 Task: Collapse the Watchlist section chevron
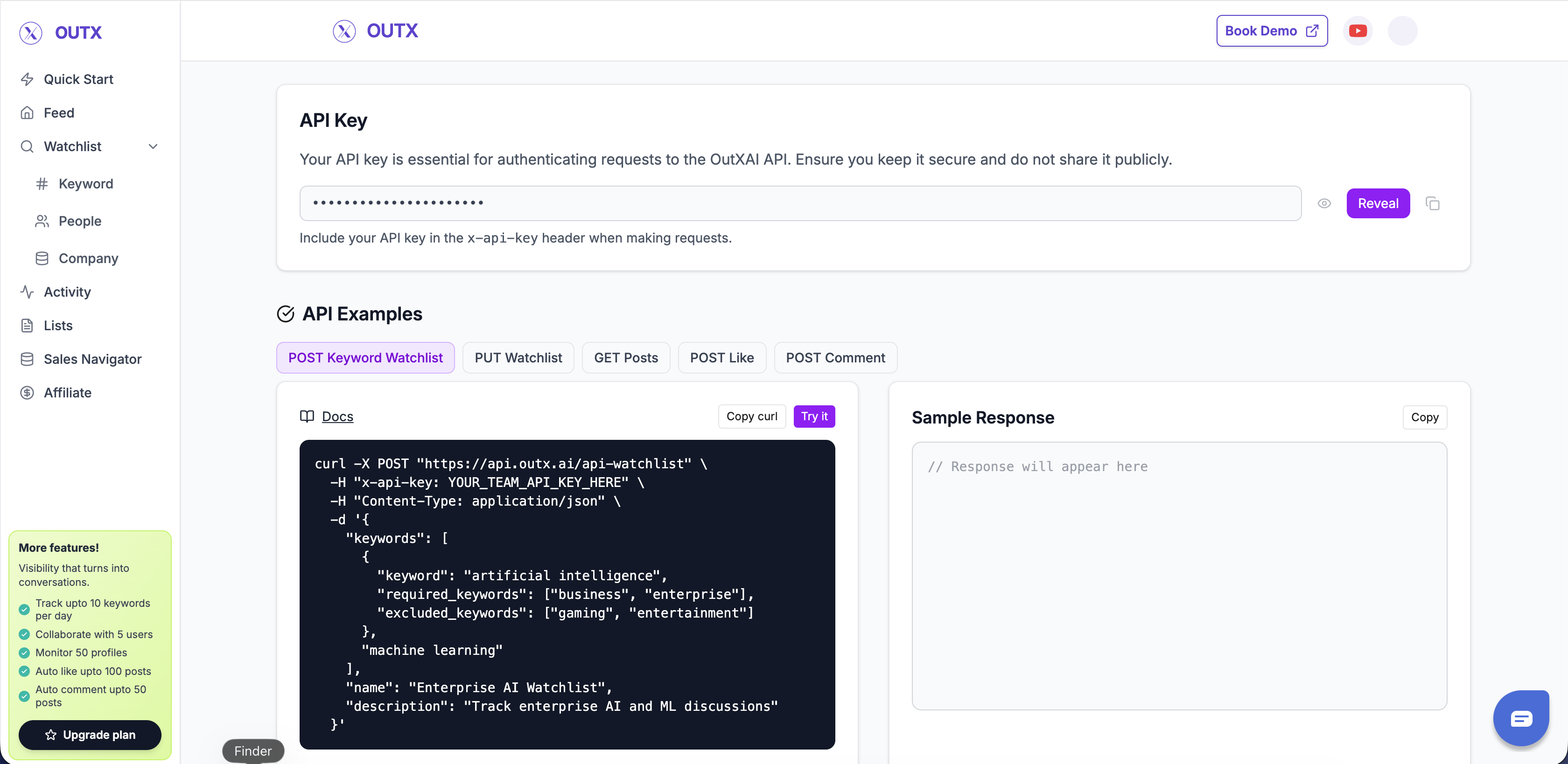pyautogui.click(x=154, y=146)
